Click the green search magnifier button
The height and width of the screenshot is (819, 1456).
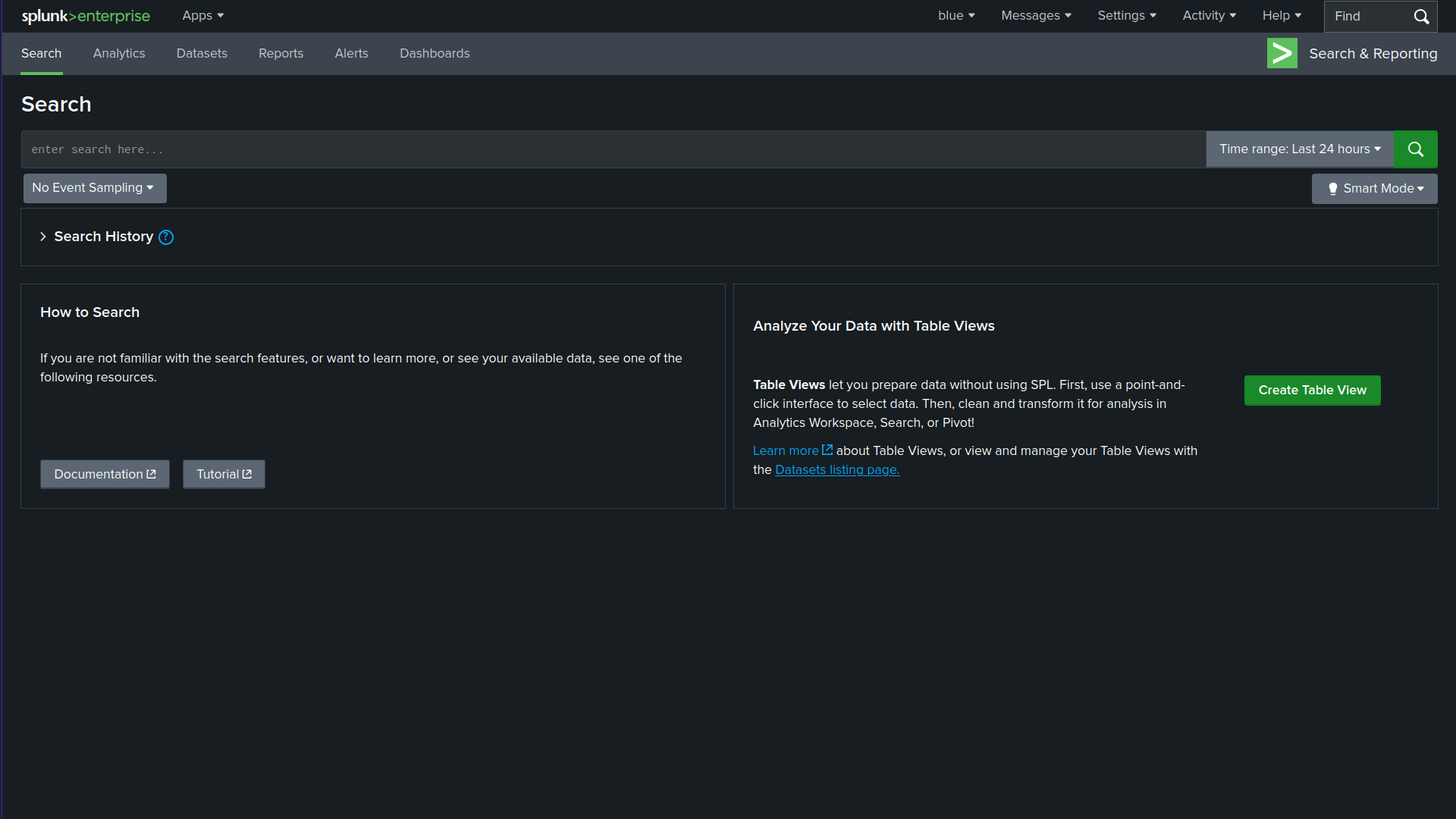1415,149
